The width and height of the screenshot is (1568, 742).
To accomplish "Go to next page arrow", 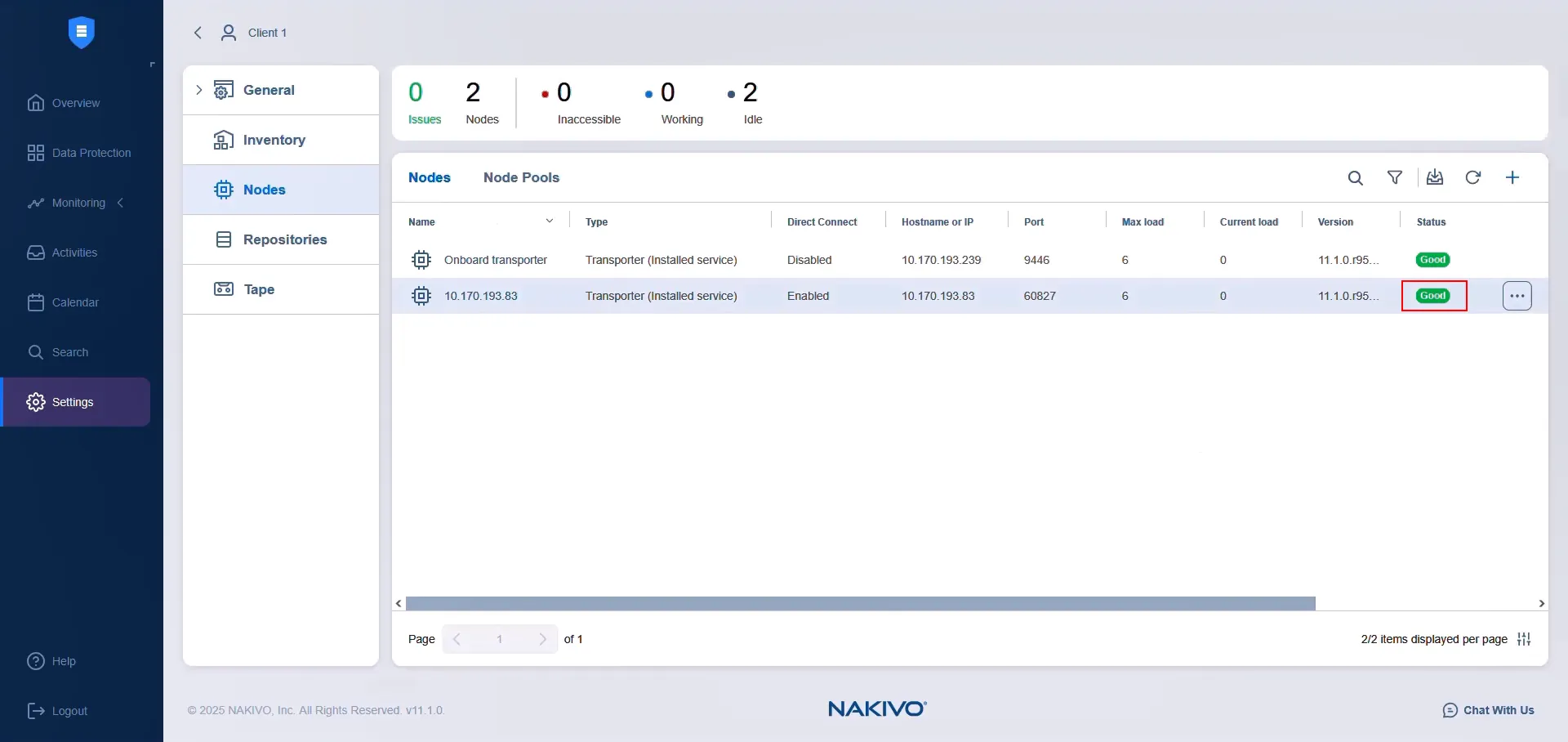I will click(542, 639).
